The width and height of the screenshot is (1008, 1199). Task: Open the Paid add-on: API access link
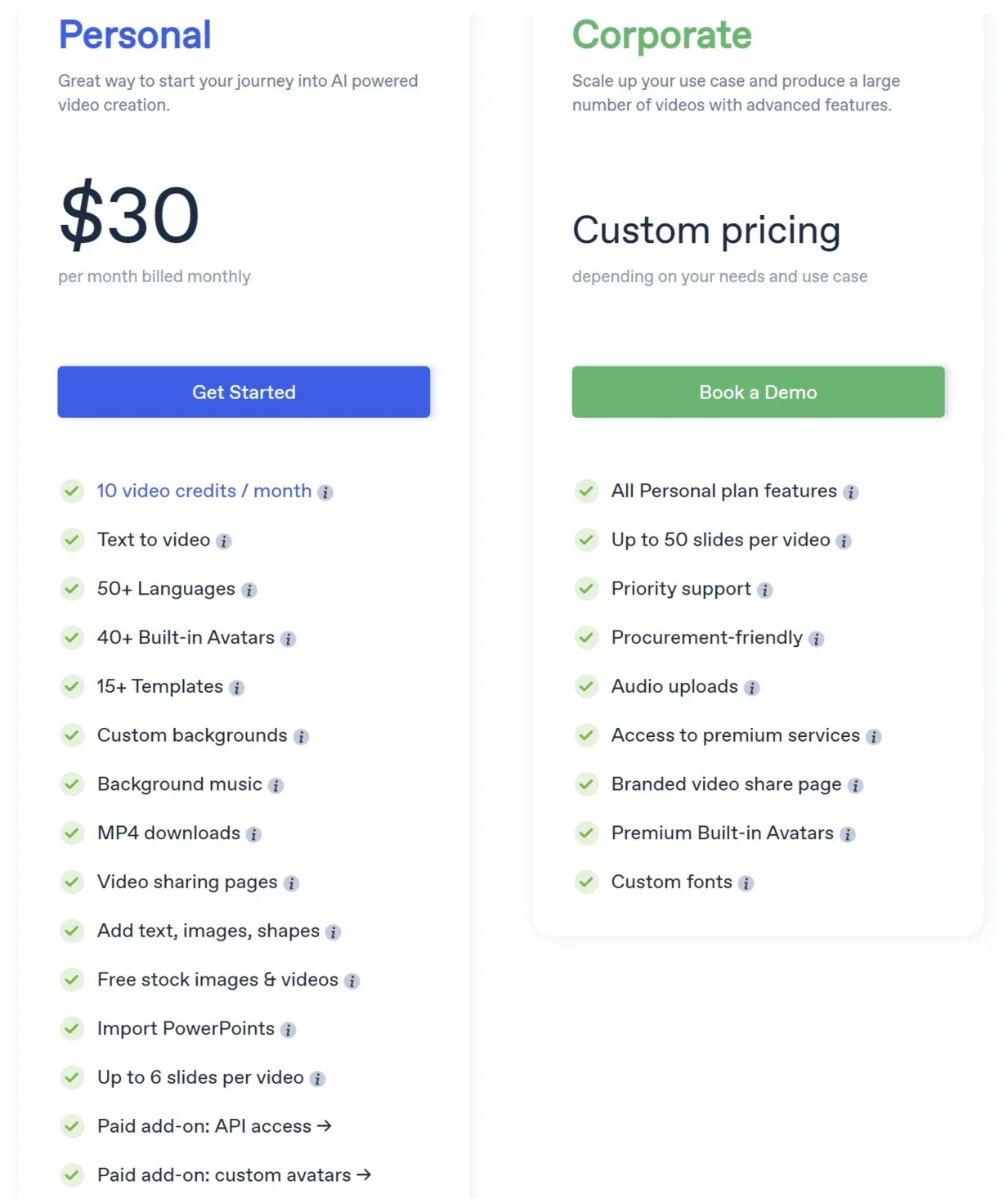[214, 1126]
